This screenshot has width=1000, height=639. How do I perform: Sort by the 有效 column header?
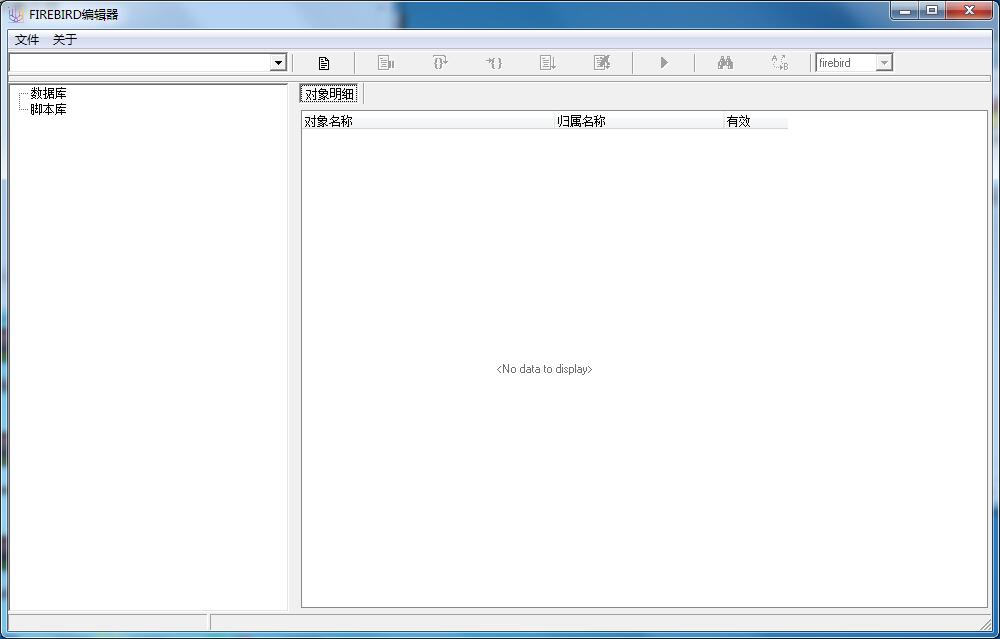pyautogui.click(x=756, y=121)
